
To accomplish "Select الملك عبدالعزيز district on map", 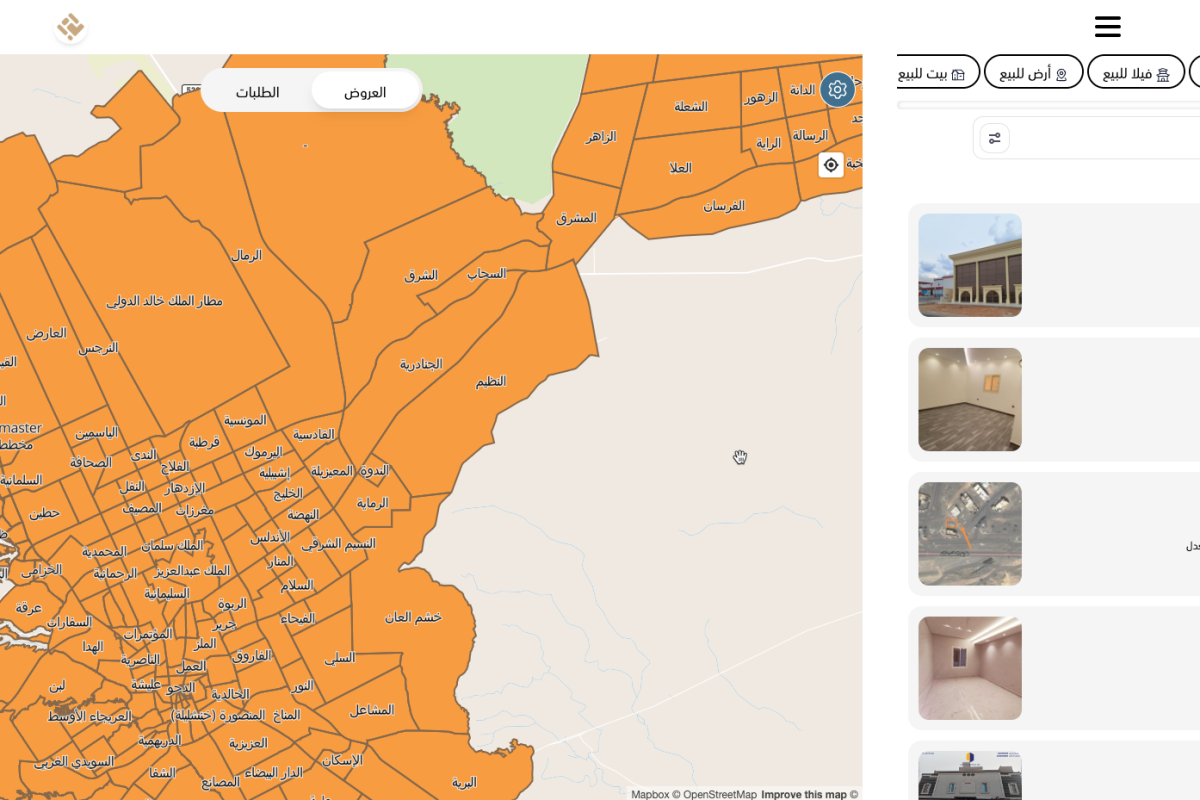I will coord(193,571).
